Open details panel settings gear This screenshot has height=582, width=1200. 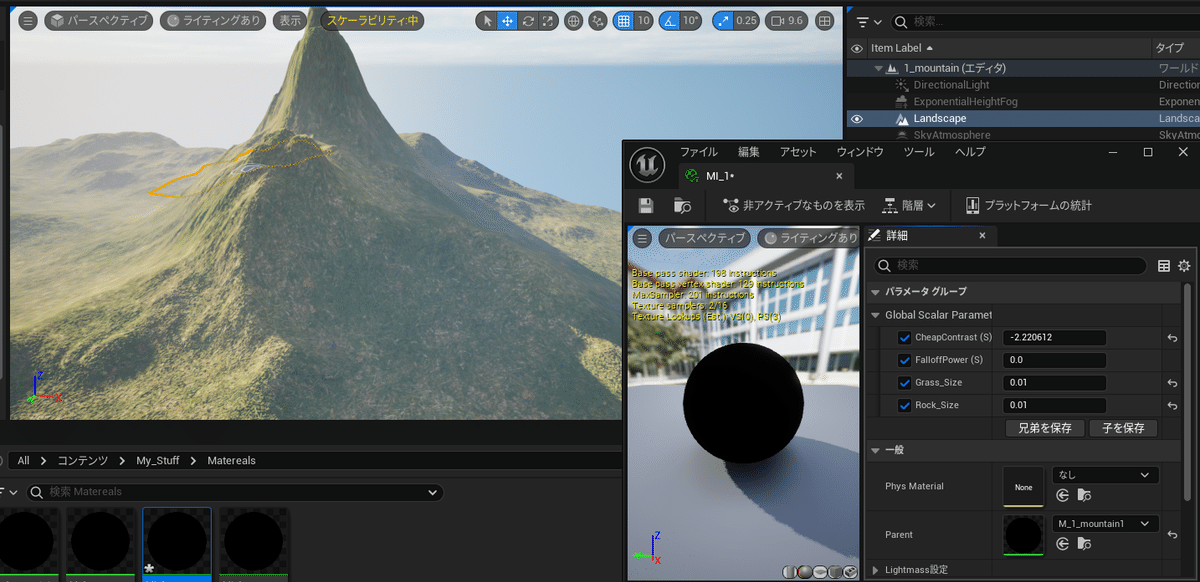(1184, 266)
